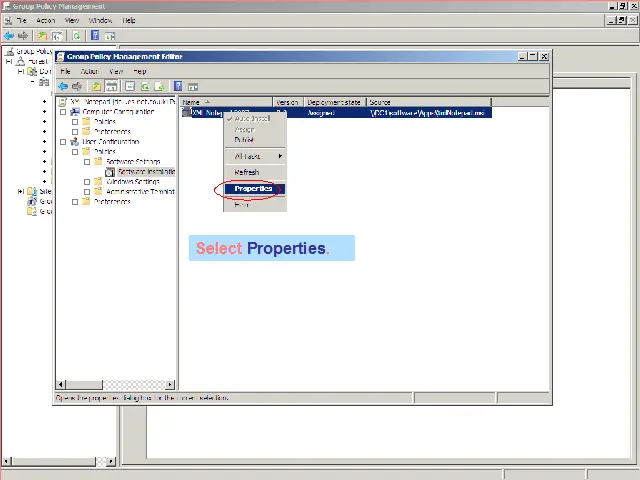Sort by the Deployment state column header
The height and width of the screenshot is (480, 640).
334,102
